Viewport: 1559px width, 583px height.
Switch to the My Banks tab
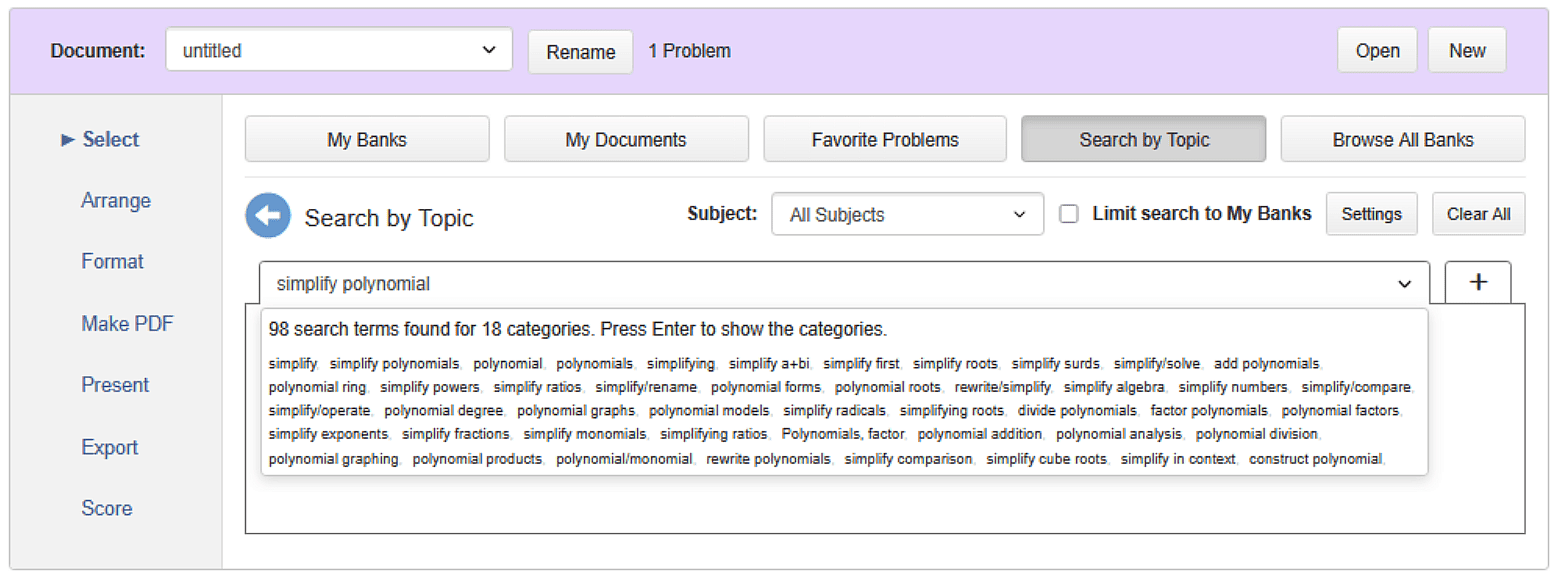pyautogui.click(x=366, y=139)
